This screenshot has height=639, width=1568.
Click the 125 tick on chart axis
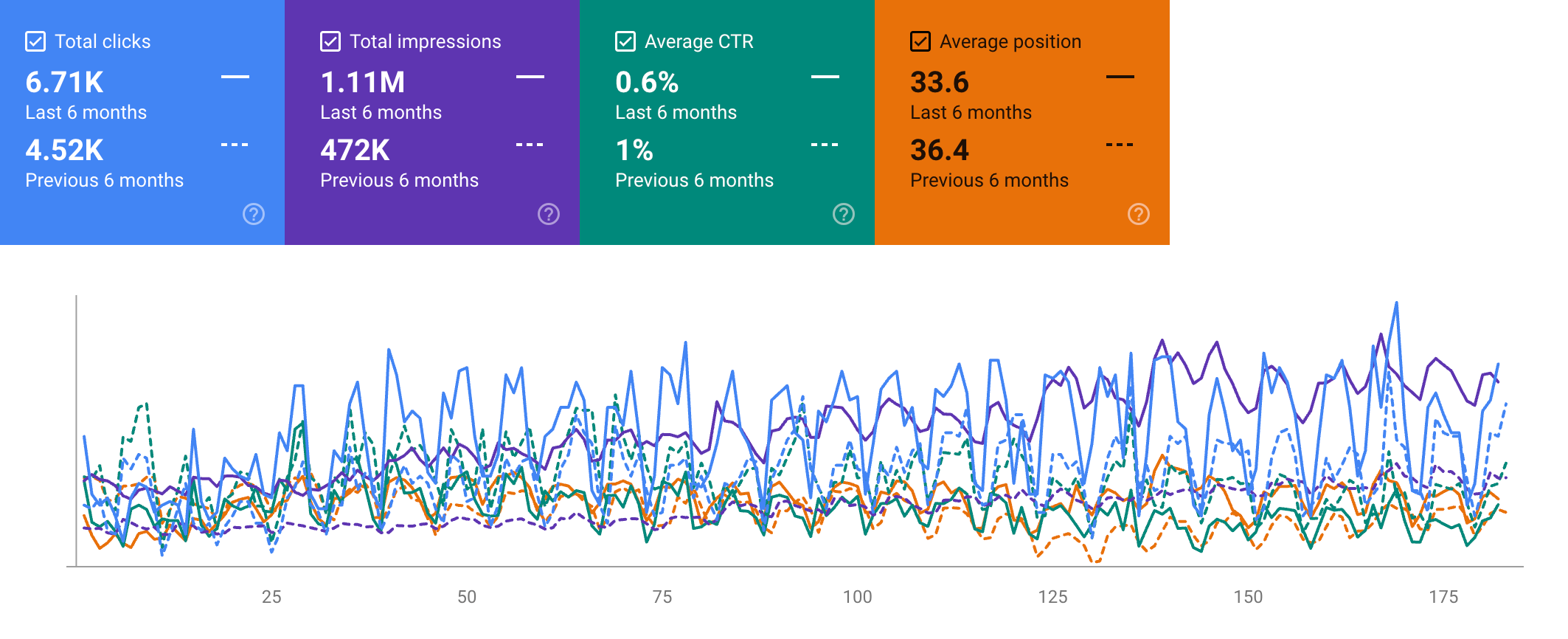click(x=1053, y=597)
